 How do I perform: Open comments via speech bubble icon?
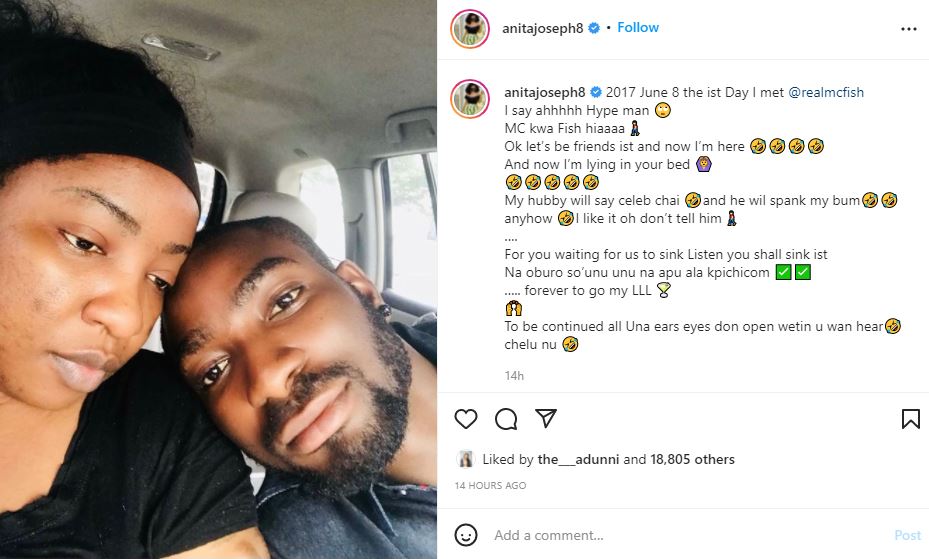click(x=506, y=418)
